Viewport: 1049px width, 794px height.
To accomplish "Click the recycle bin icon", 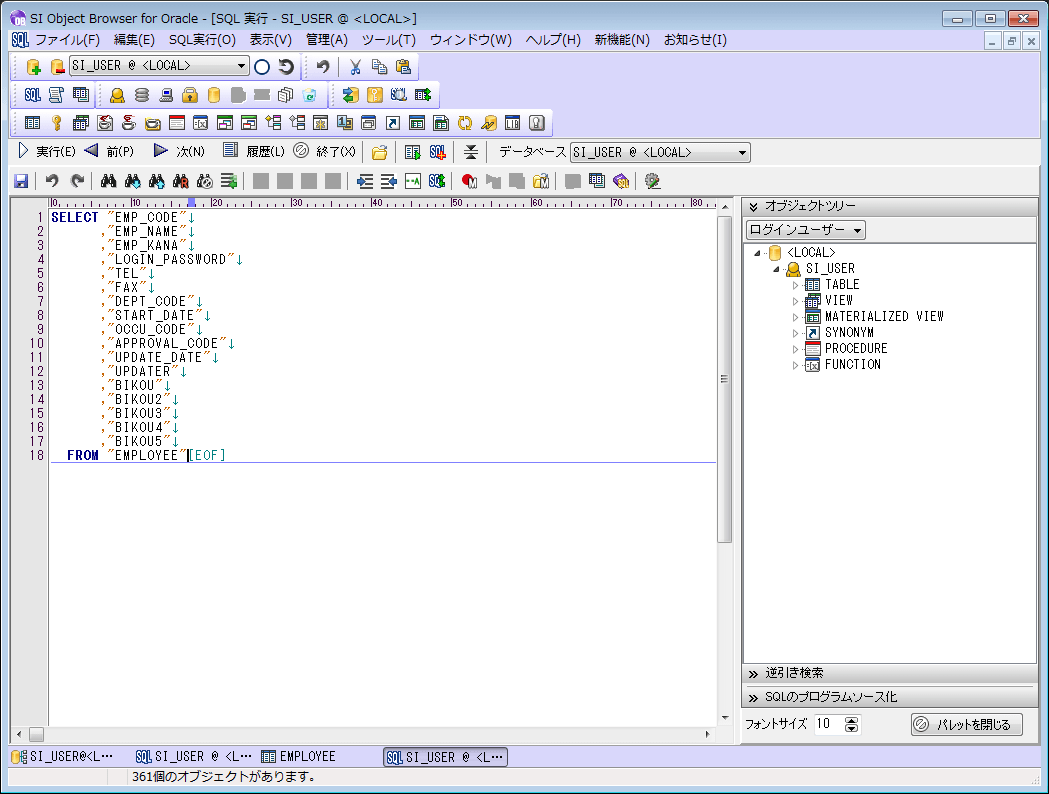I will tap(310, 95).
